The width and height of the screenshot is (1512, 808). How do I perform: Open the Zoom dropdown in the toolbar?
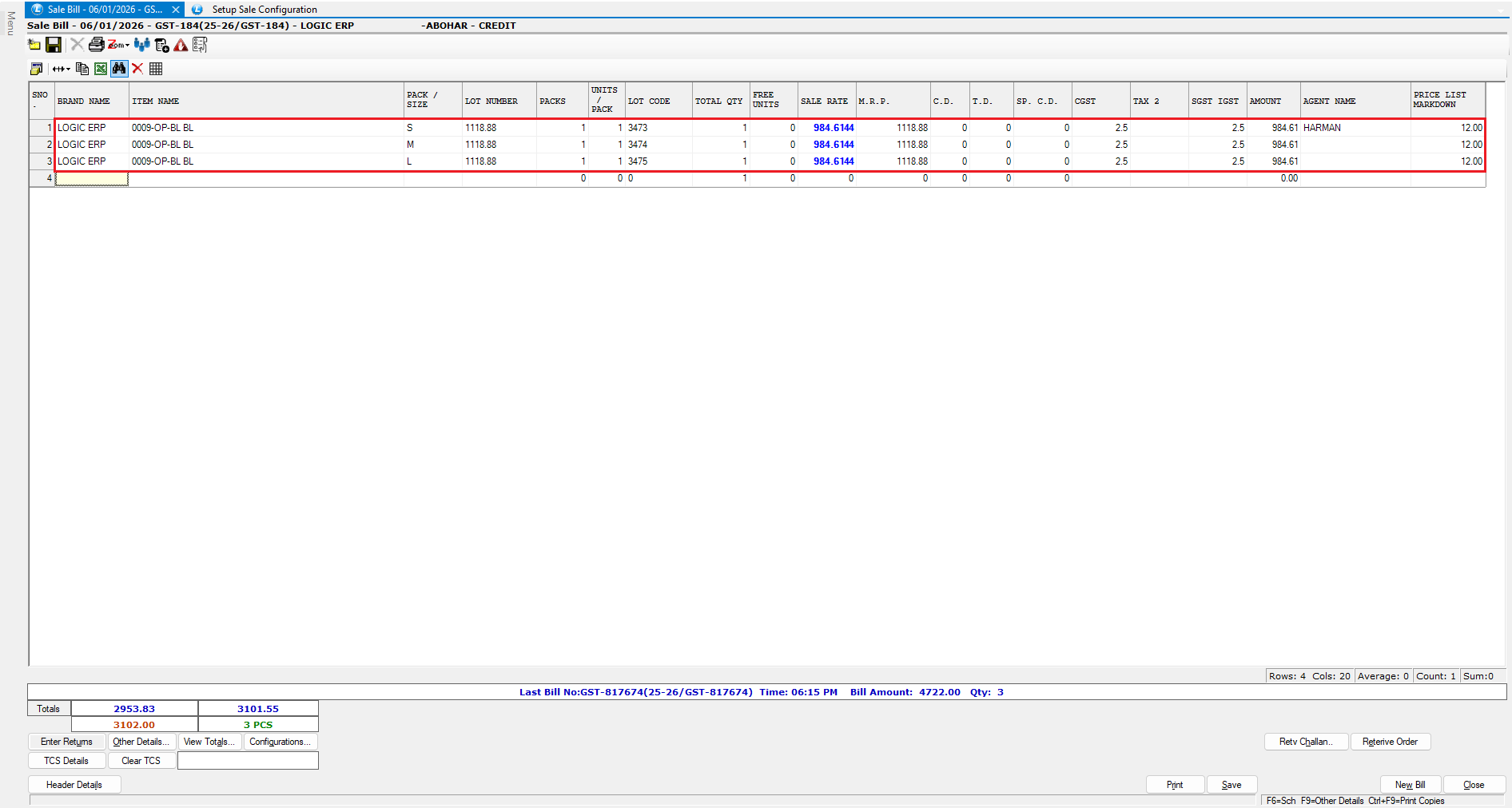click(x=118, y=45)
